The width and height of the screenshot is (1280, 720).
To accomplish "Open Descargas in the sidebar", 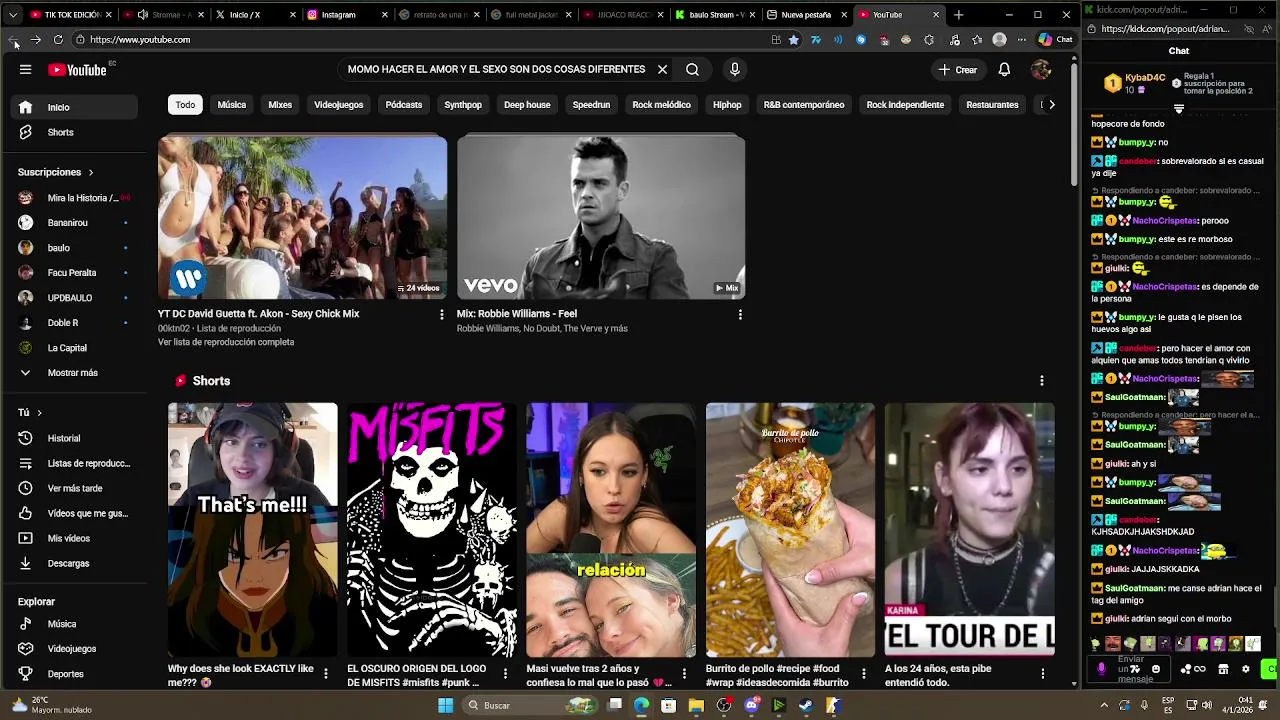I will 73,563.
